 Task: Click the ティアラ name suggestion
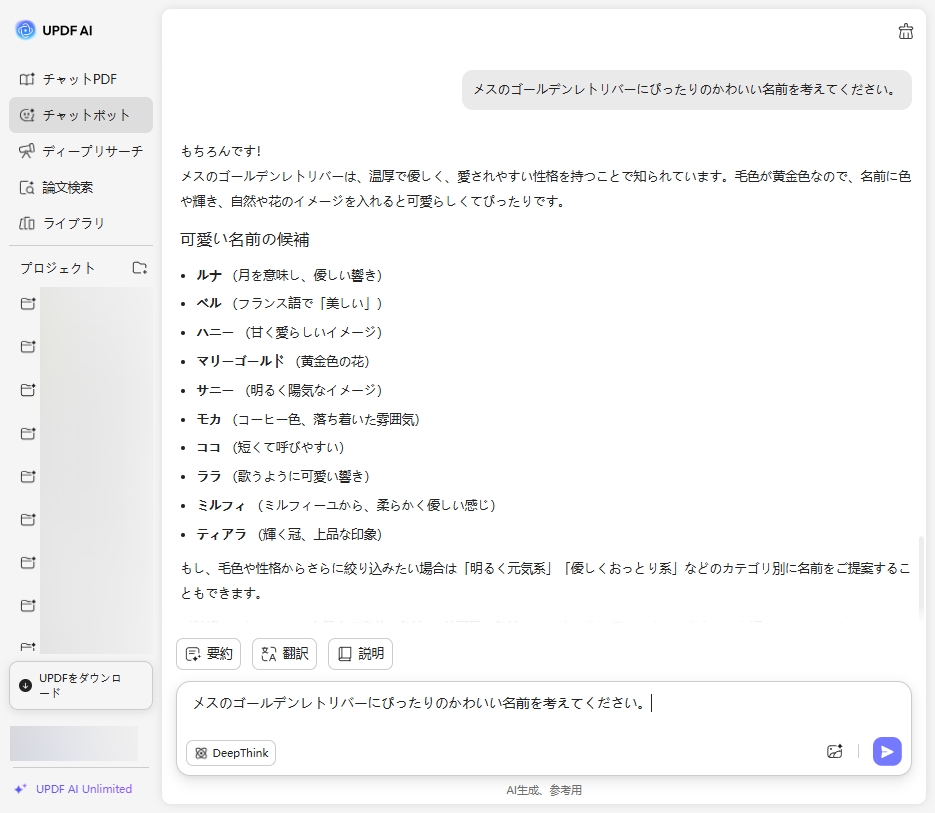point(221,534)
